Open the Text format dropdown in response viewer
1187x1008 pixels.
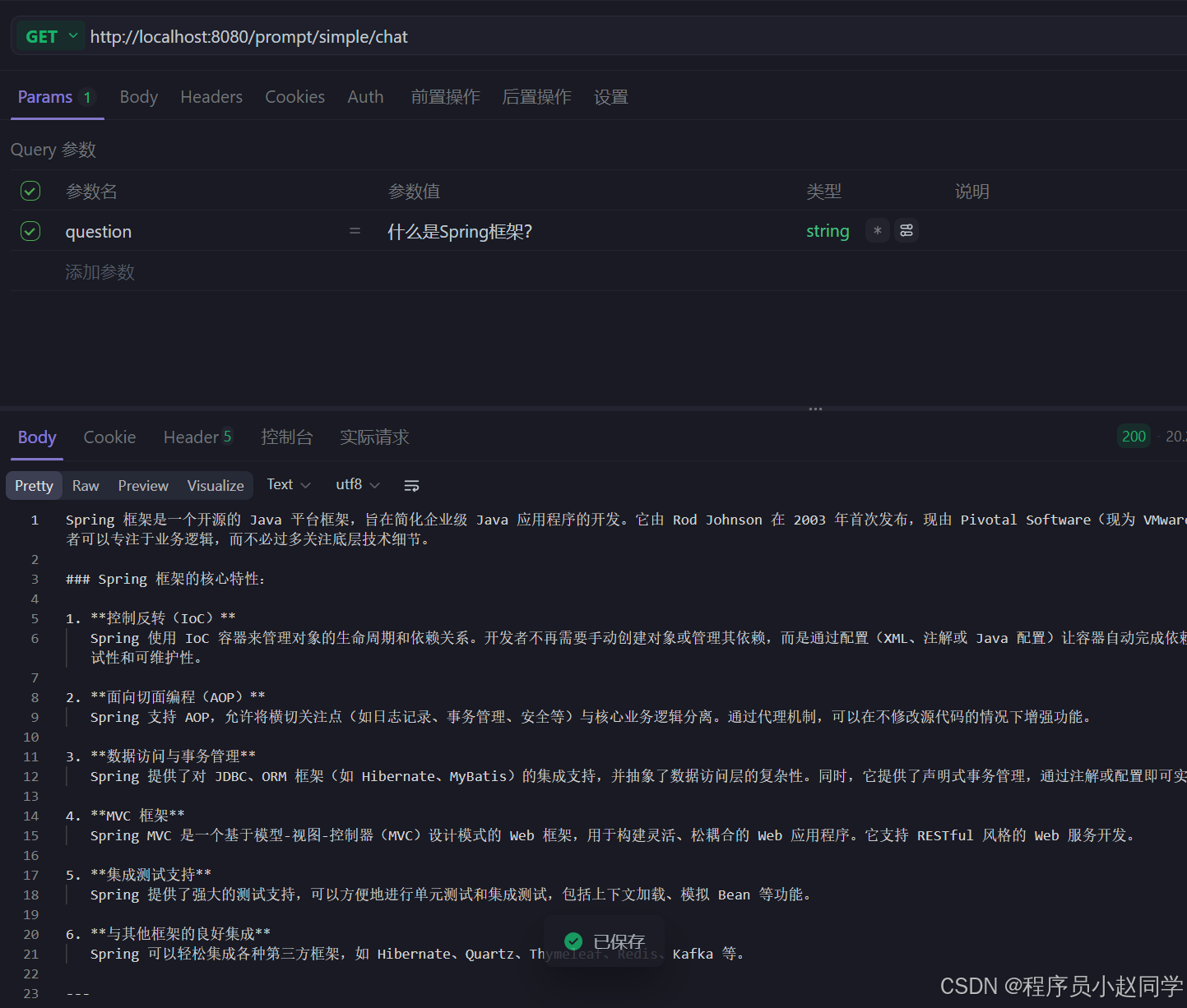[x=287, y=484]
